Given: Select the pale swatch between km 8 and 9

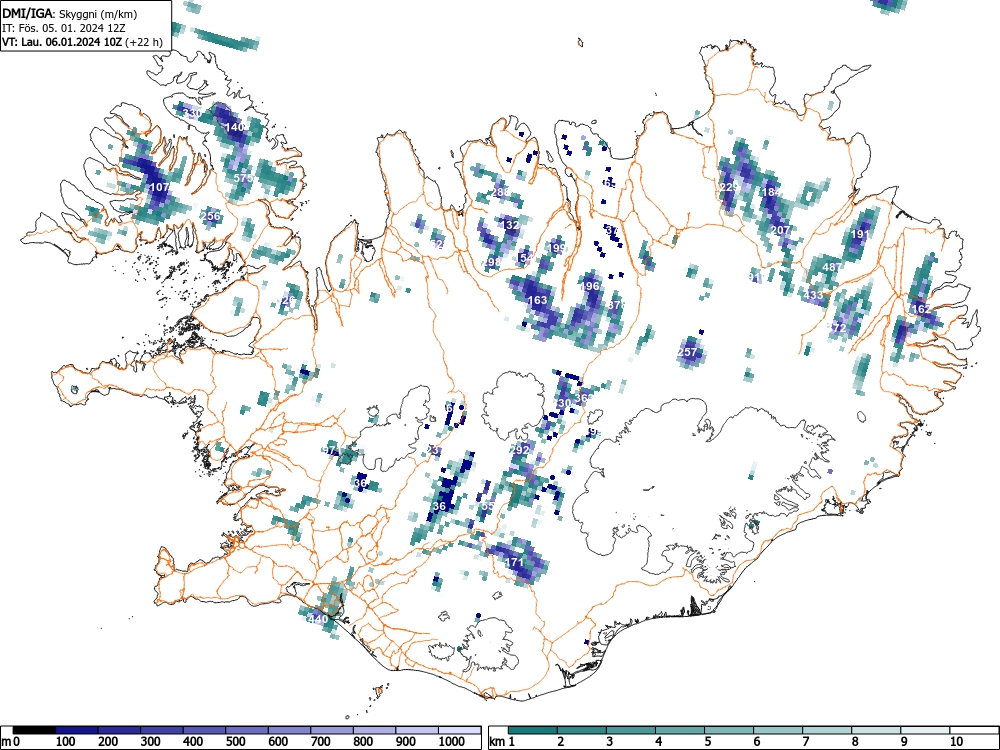Looking at the screenshot, I should [x=876, y=730].
